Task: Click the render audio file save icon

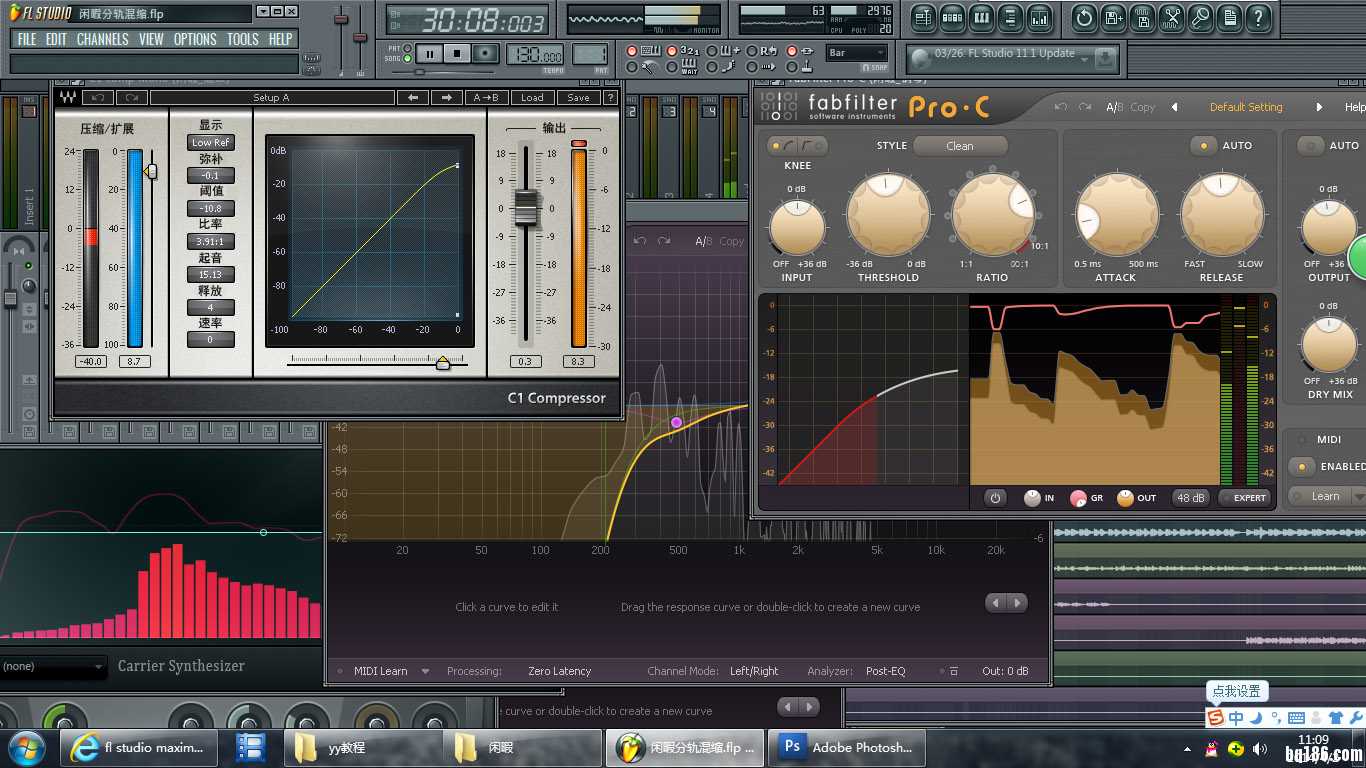Action: point(1143,18)
